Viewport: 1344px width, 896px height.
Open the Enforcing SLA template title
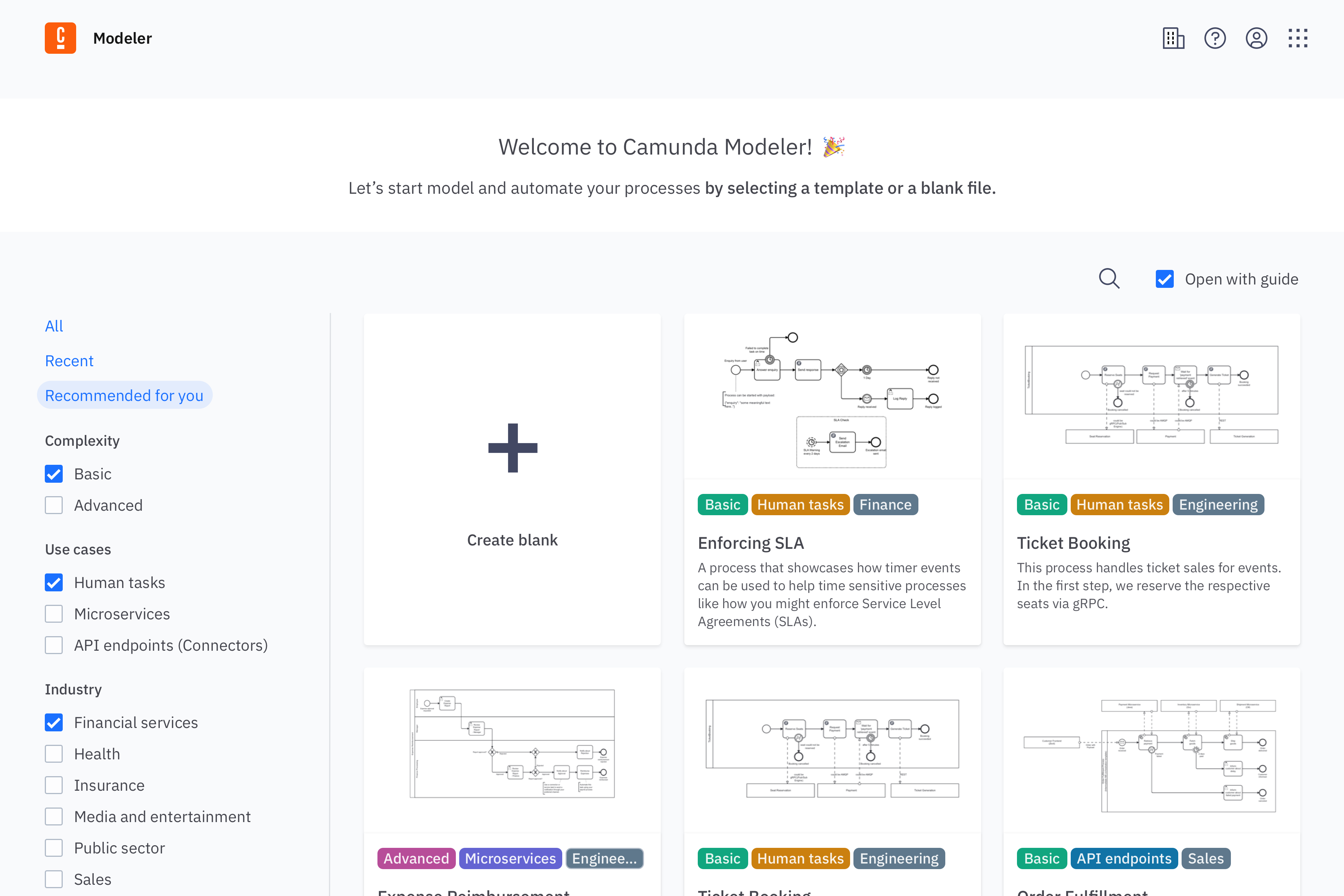[x=751, y=543]
